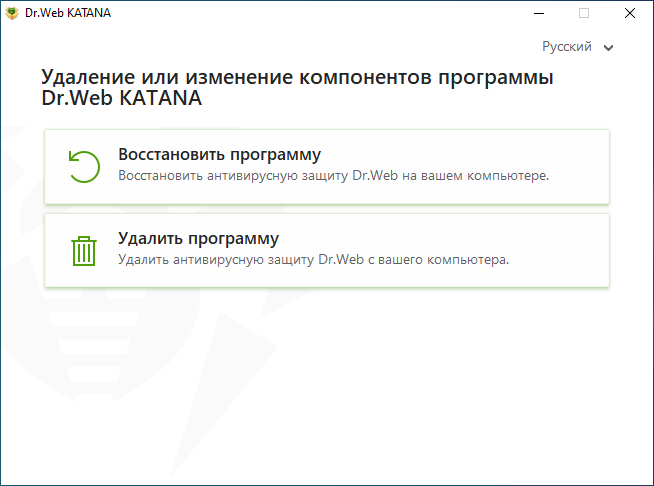The width and height of the screenshot is (654, 486).
Task: Click the 'Dr.Web KATANA' window title text
Action: (68, 13)
